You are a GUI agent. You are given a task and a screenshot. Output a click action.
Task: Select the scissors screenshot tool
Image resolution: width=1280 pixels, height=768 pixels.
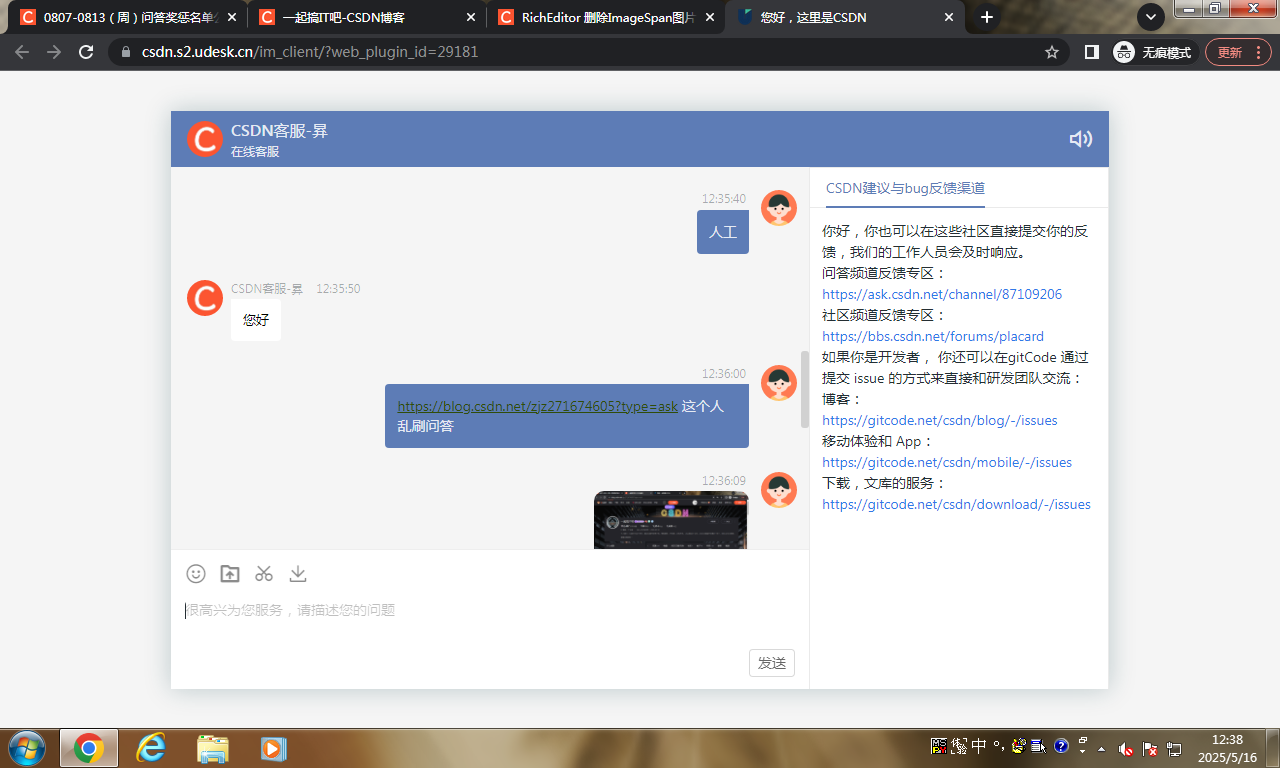pos(264,573)
